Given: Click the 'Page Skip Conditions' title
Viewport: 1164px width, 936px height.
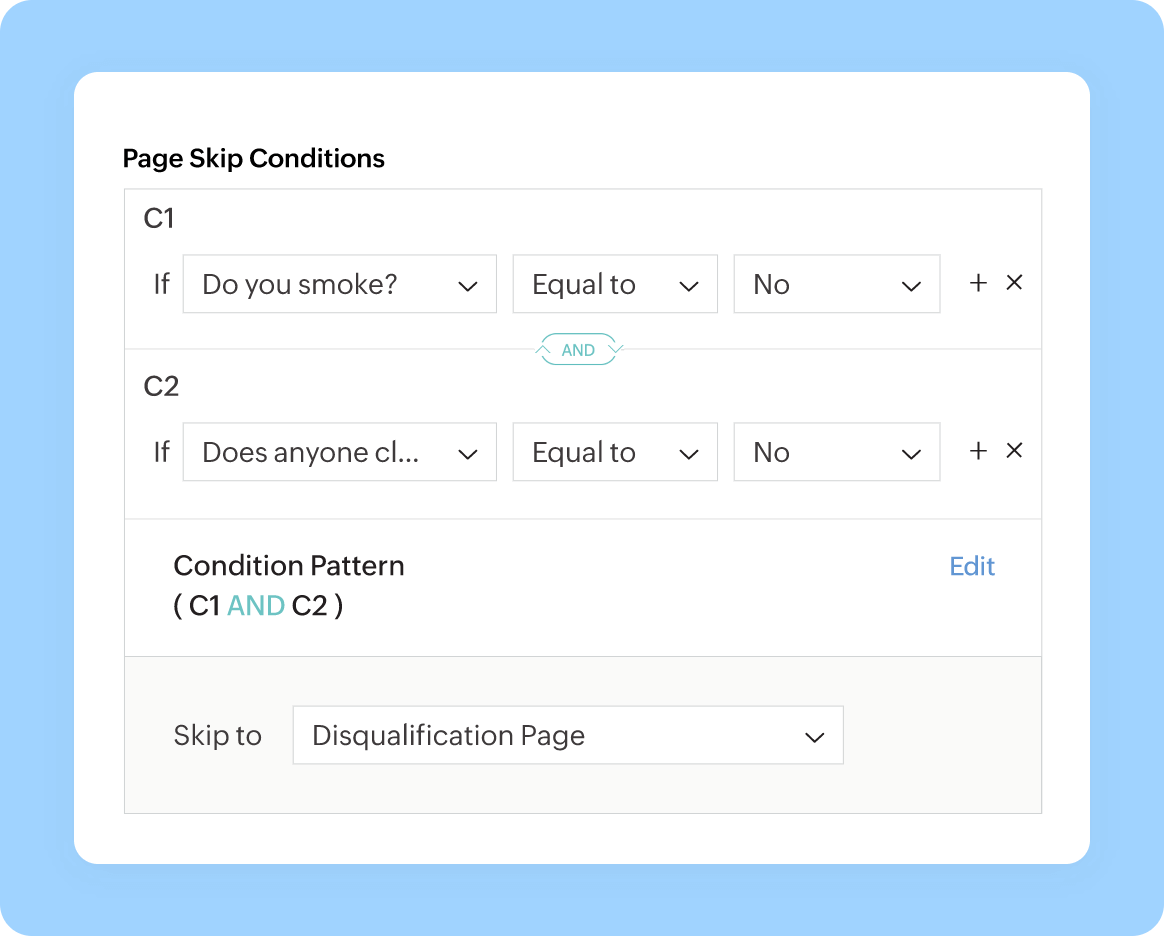Looking at the screenshot, I should click(253, 159).
